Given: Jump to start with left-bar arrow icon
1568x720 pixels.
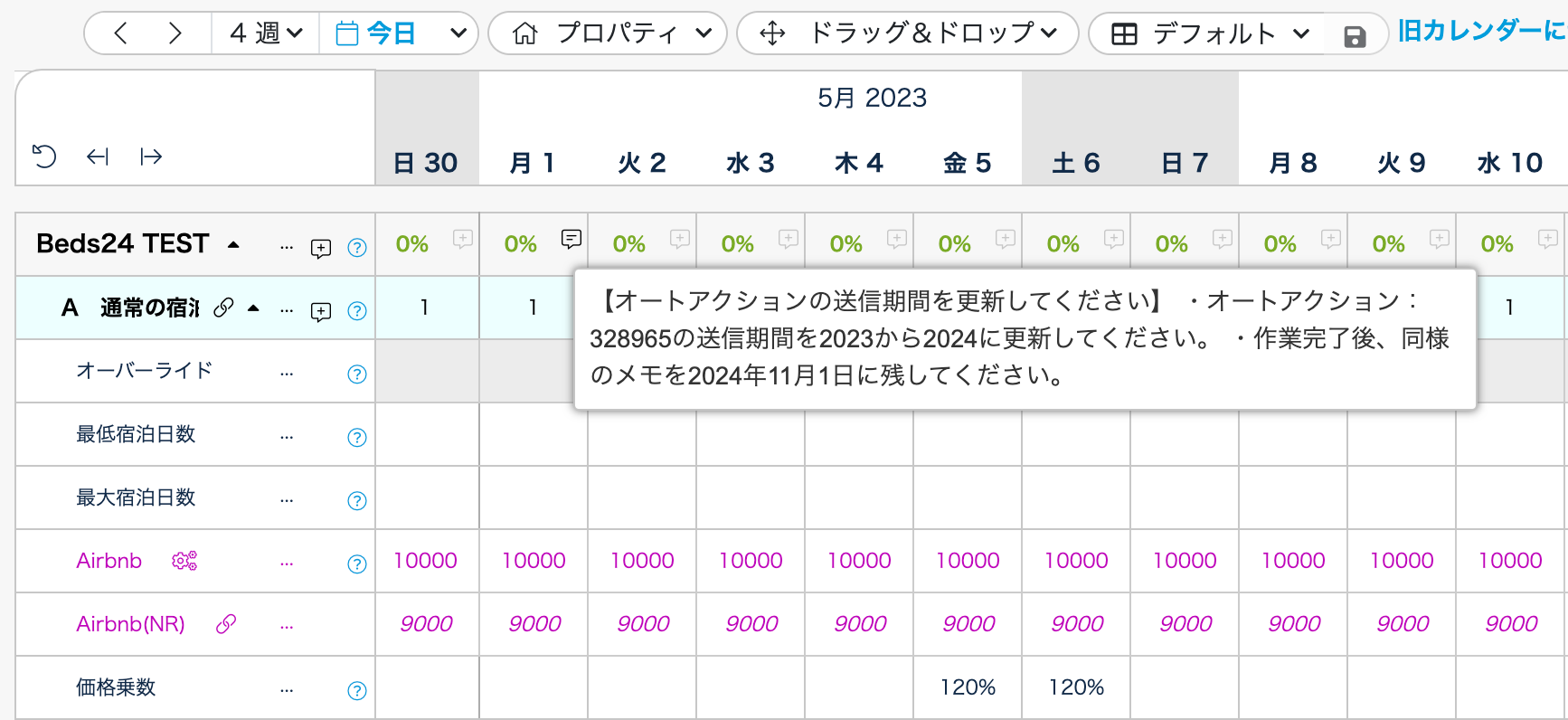Looking at the screenshot, I should pyautogui.click(x=98, y=156).
